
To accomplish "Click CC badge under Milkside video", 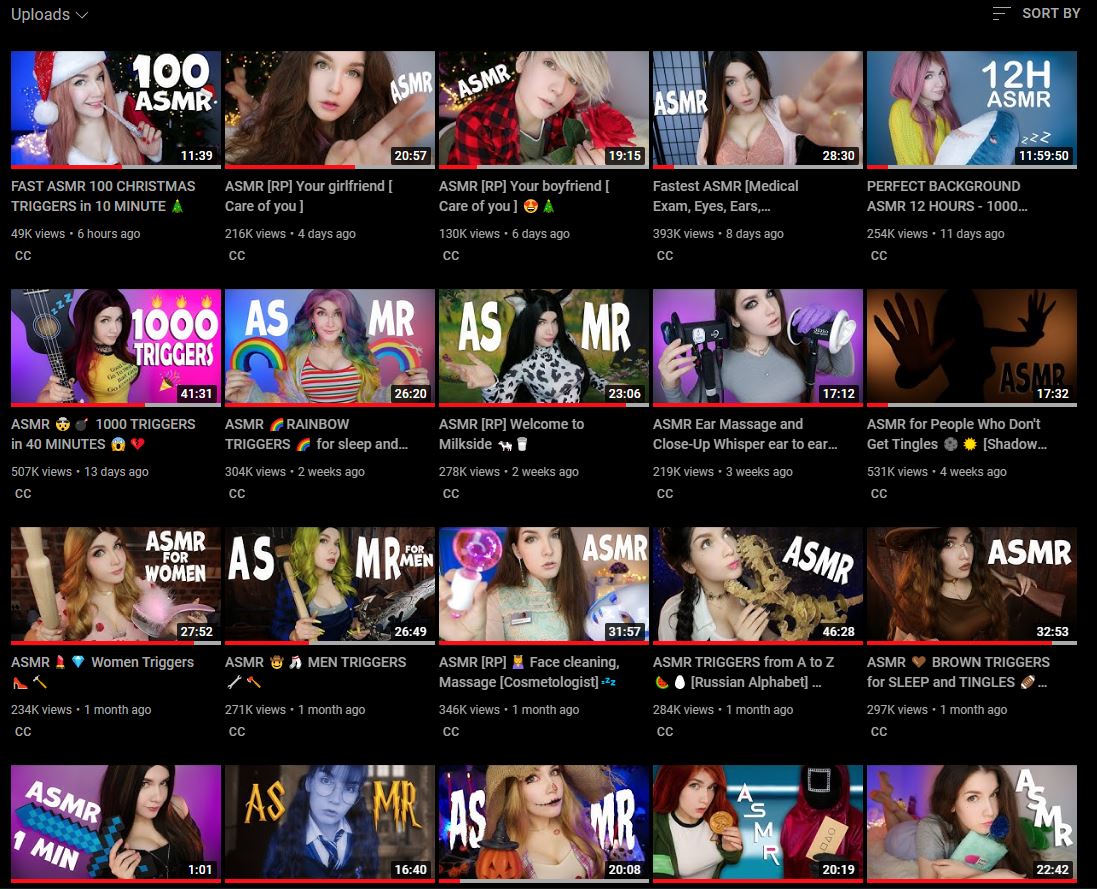I will pyautogui.click(x=451, y=493).
